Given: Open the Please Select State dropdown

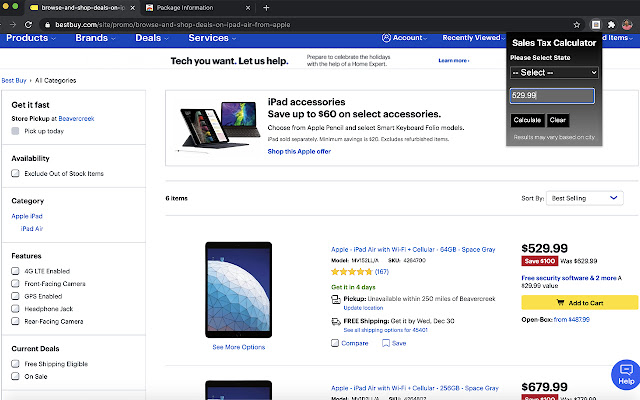Looking at the screenshot, I should pos(554,73).
